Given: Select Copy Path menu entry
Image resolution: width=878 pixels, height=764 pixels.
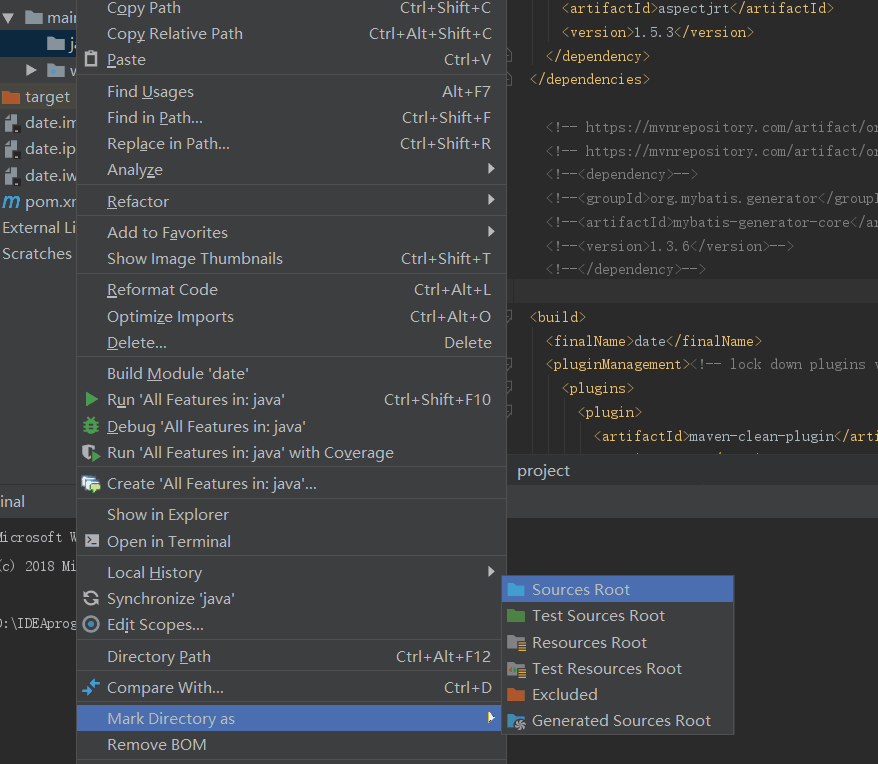Looking at the screenshot, I should (x=291, y=8).
